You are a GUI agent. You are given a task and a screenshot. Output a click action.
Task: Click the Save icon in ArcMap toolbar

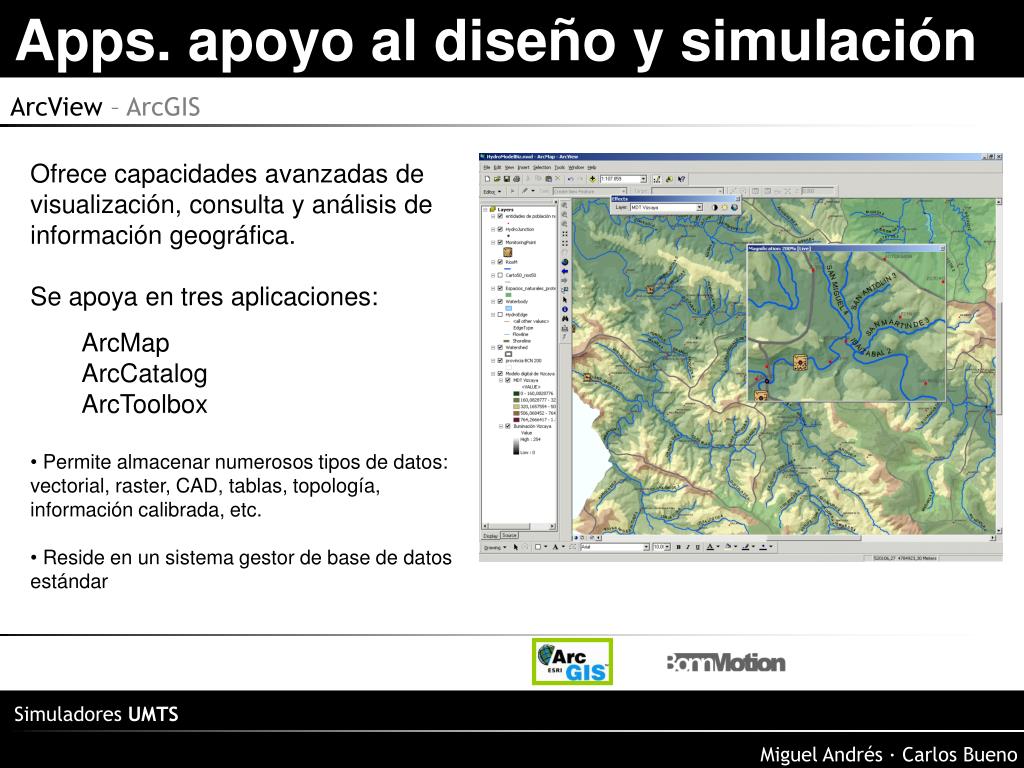click(x=507, y=179)
